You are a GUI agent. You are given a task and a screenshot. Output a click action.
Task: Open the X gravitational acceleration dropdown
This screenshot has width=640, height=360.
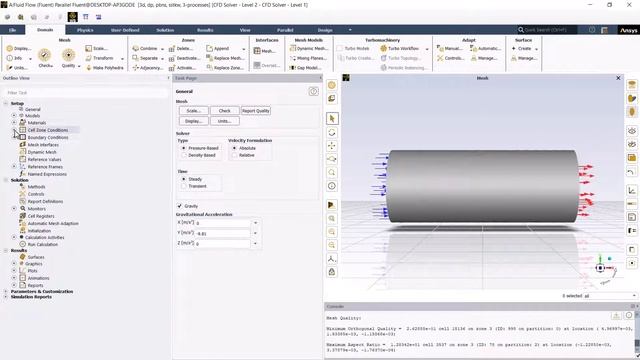[x=255, y=223]
